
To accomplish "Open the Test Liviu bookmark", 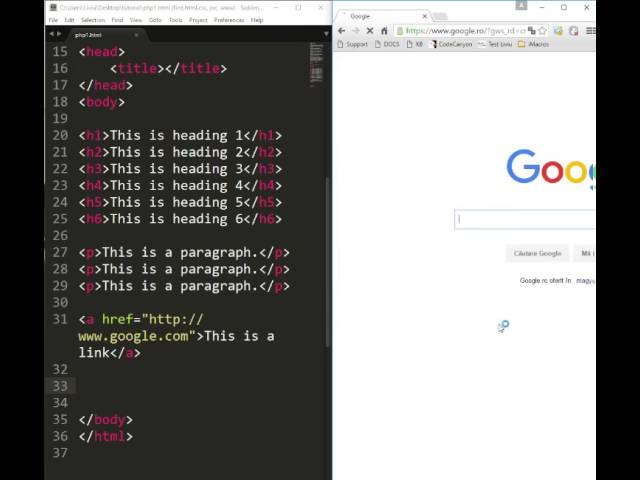I will tap(495, 44).
